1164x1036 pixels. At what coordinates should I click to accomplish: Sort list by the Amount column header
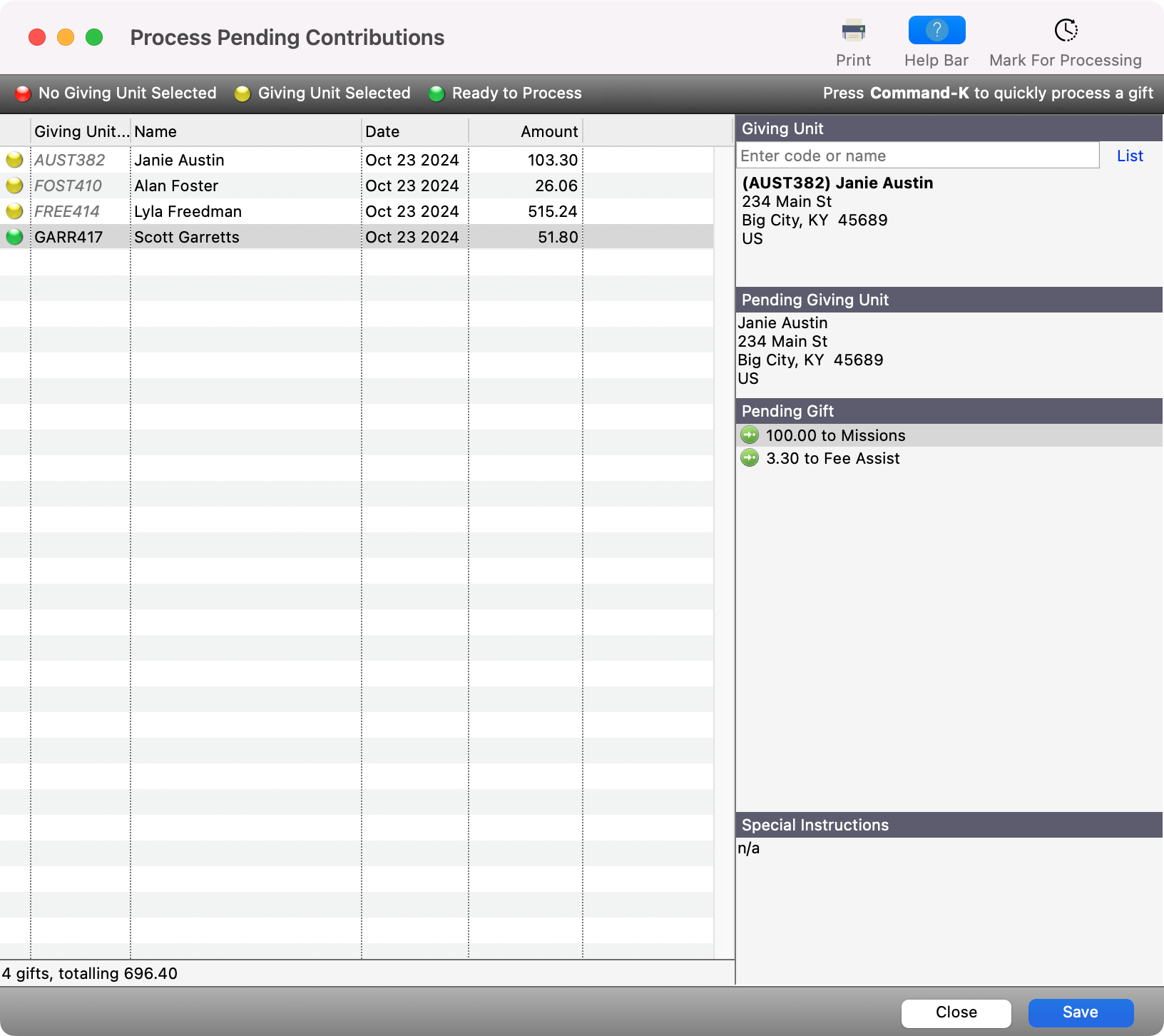click(x=526, y=131)
